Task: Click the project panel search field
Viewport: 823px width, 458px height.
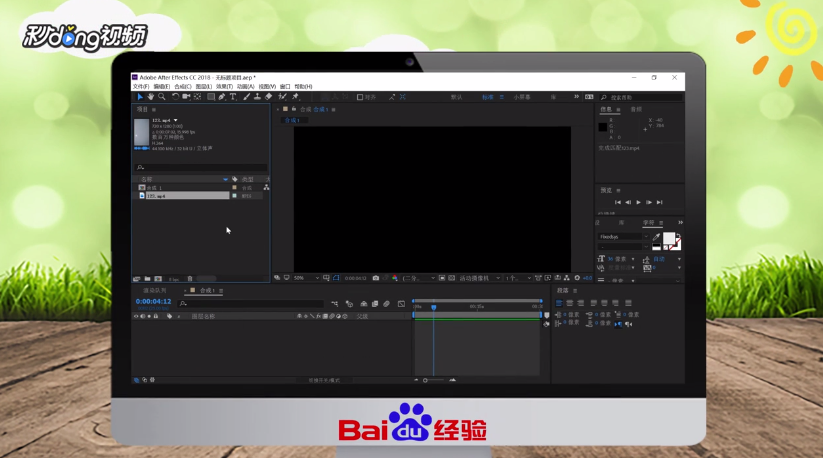Action: [x=201, y=167]
